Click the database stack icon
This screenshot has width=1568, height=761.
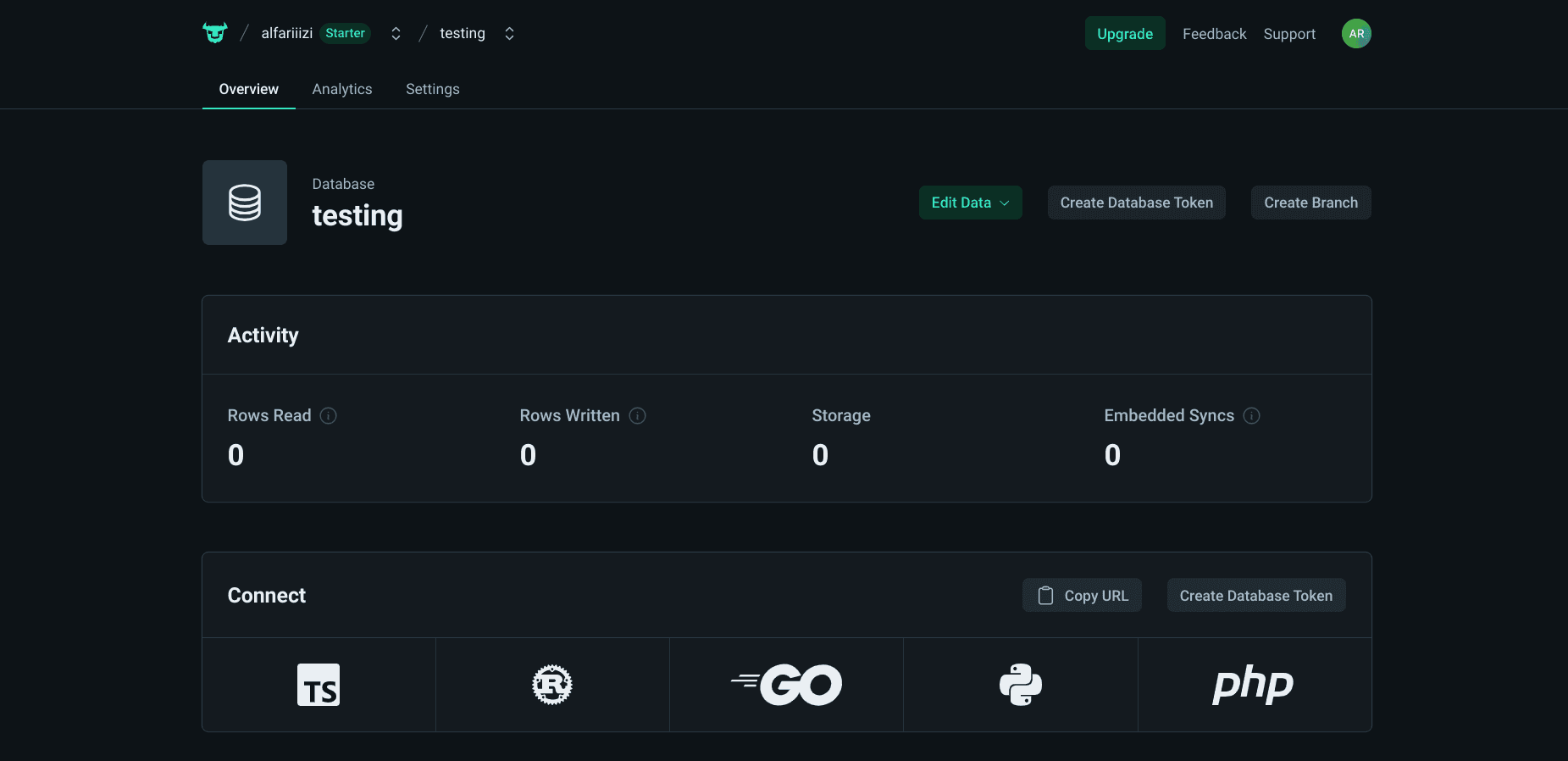click(245, 203)
